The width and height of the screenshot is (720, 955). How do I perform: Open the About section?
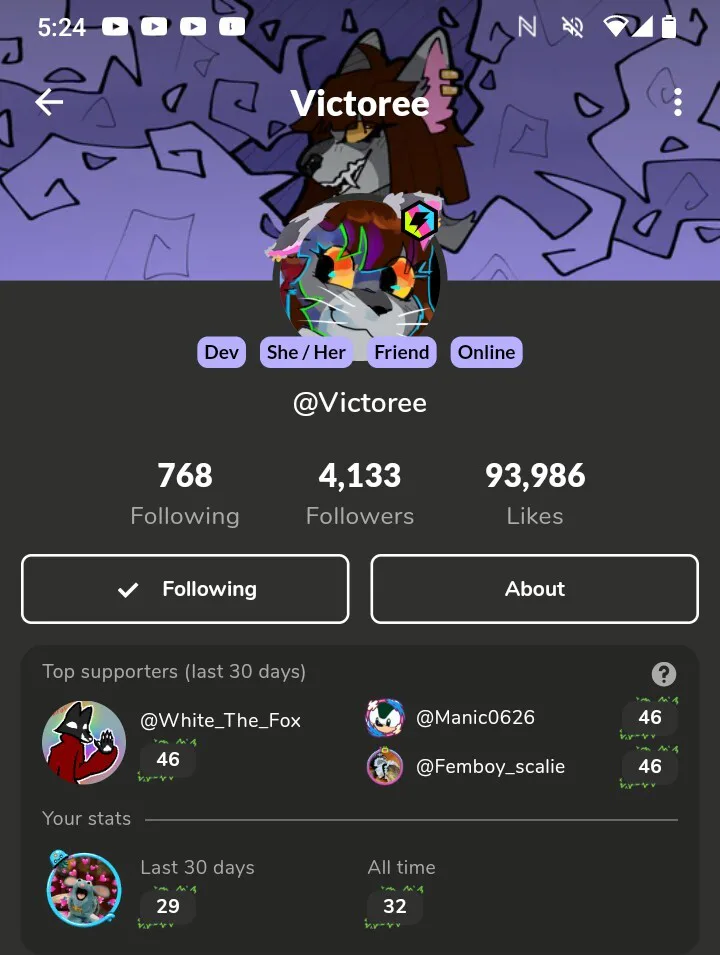(534, 589)
